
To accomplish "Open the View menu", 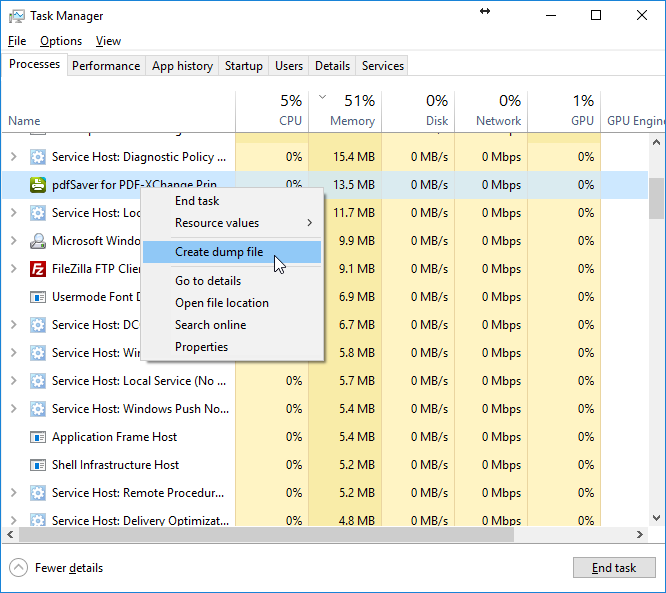I will pos(108,41).
